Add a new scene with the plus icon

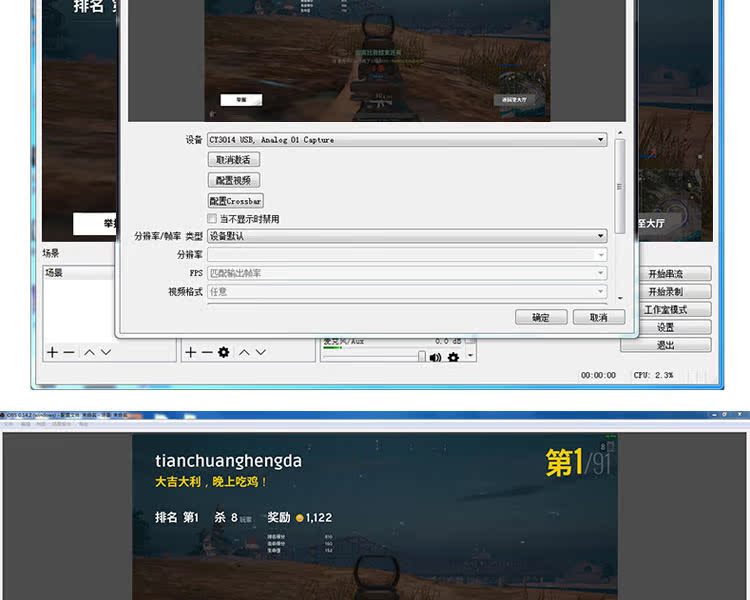[x=52, y=353]
